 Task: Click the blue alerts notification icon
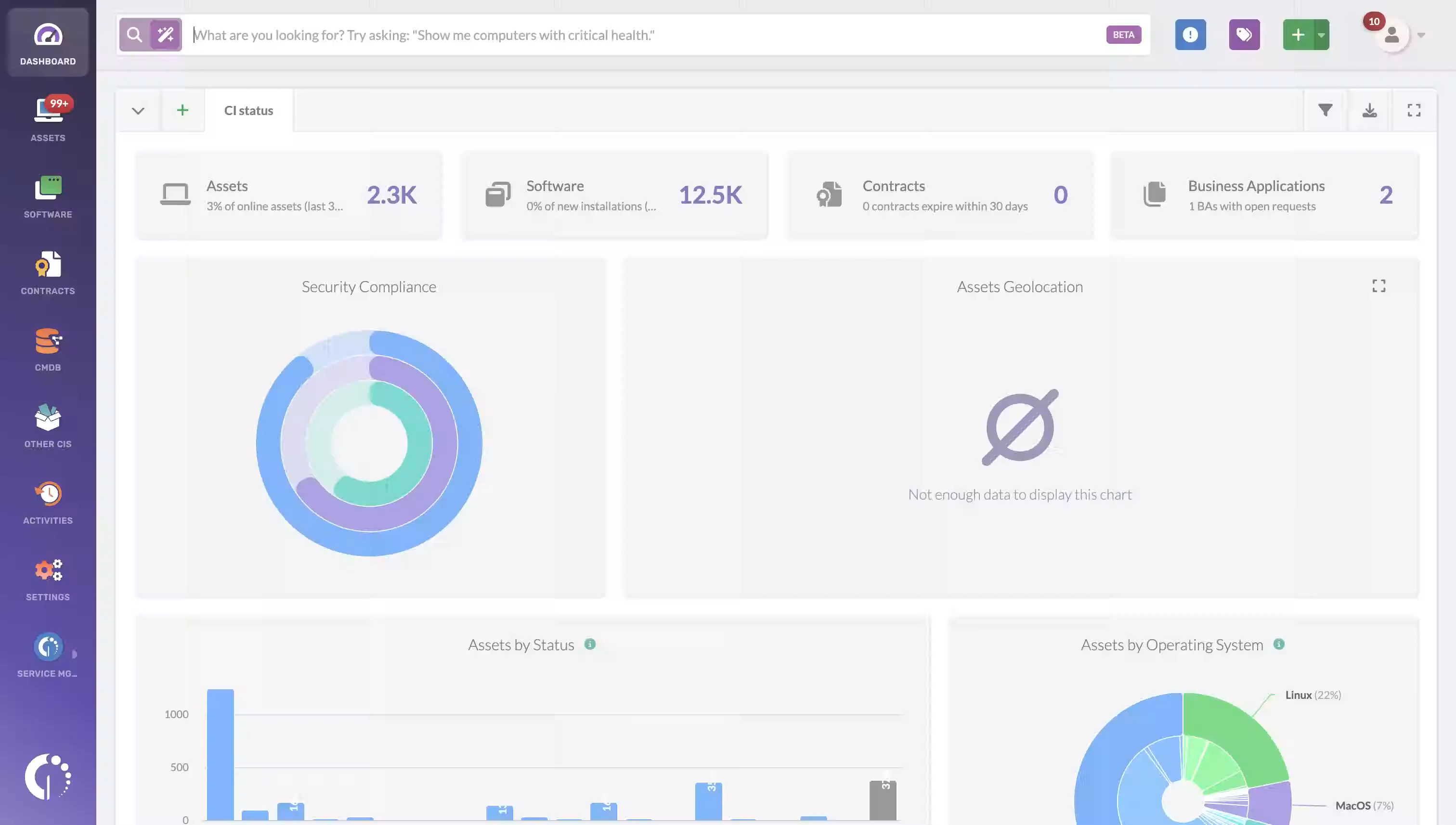pos(1190,35)
